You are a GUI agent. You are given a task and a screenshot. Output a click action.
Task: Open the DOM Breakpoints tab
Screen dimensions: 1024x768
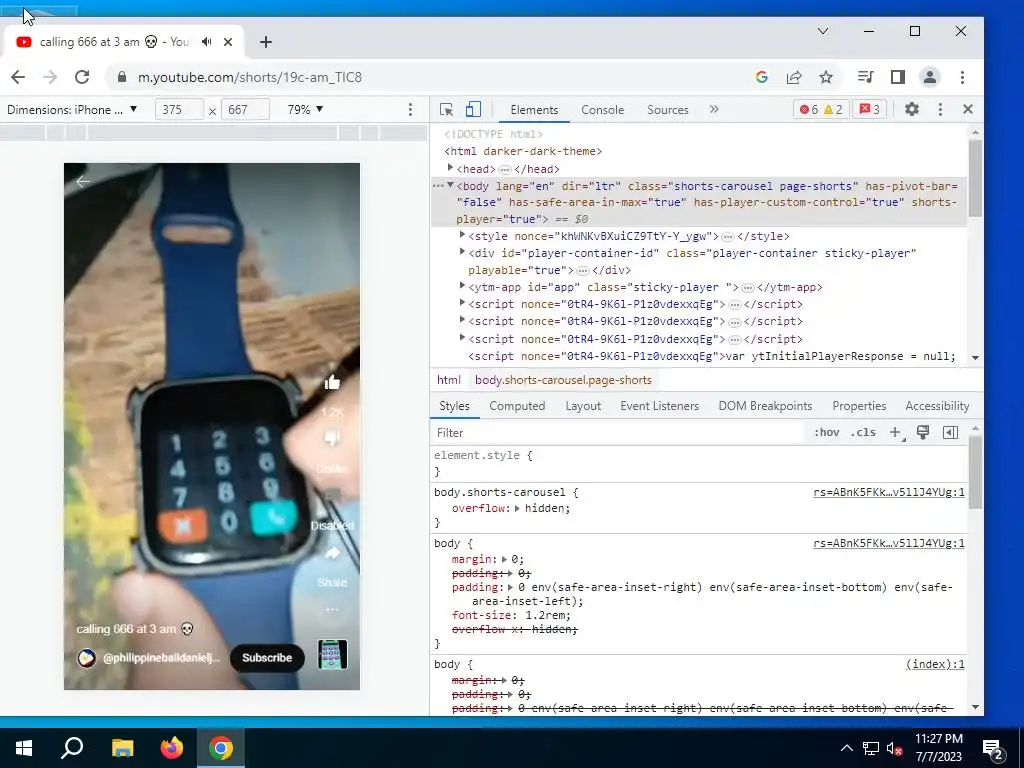[765, 406]
